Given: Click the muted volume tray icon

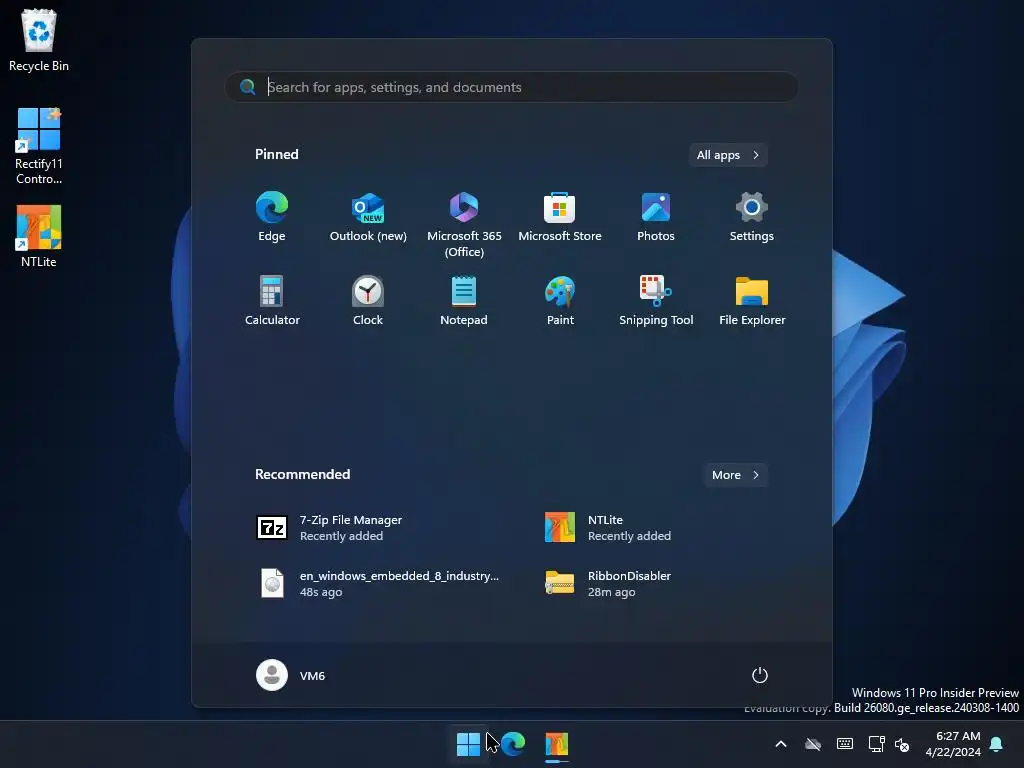Looking at the screenshot, I should [x=902, y=744].
